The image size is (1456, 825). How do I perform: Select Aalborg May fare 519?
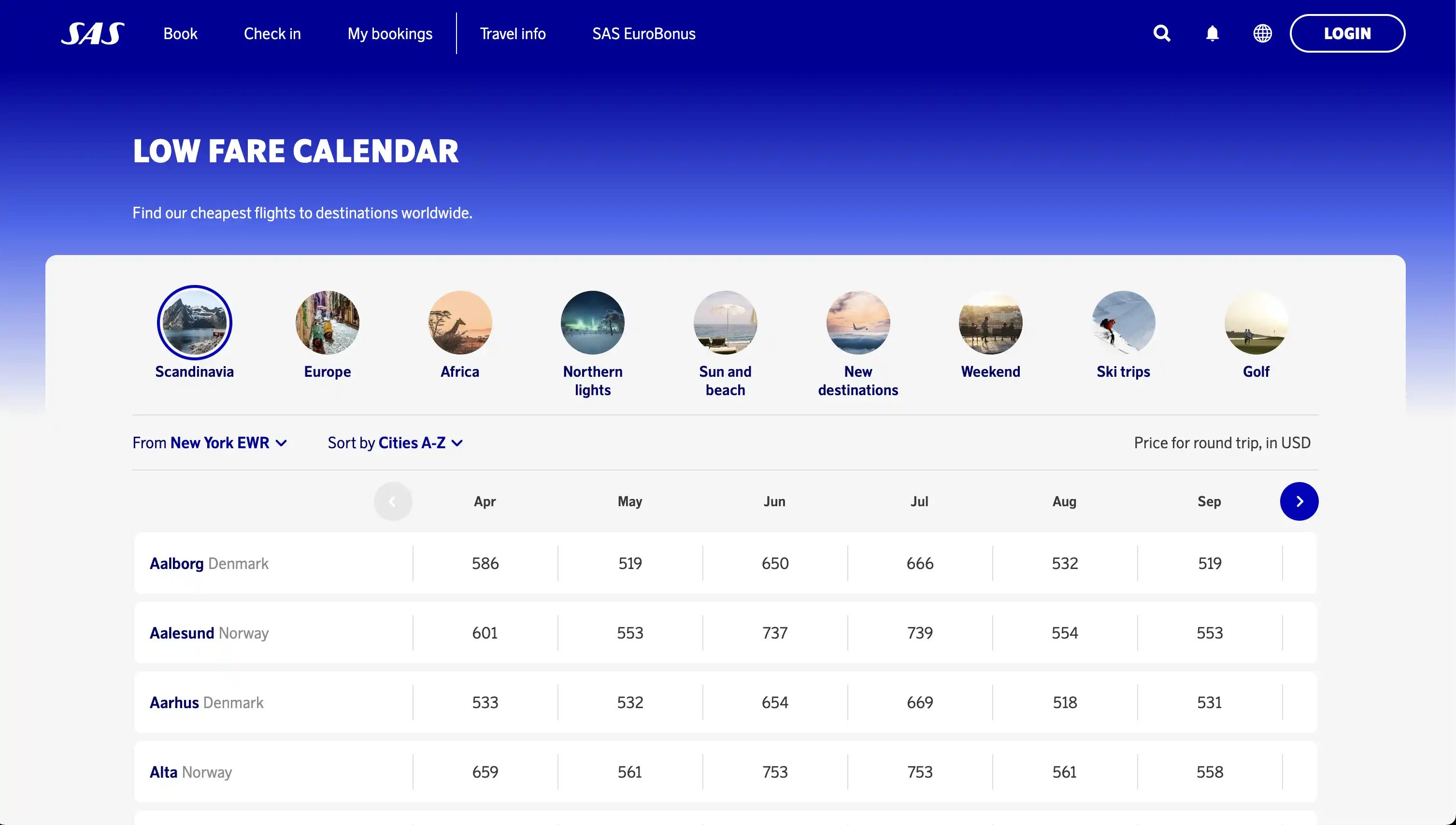click(x=630, y=563)
